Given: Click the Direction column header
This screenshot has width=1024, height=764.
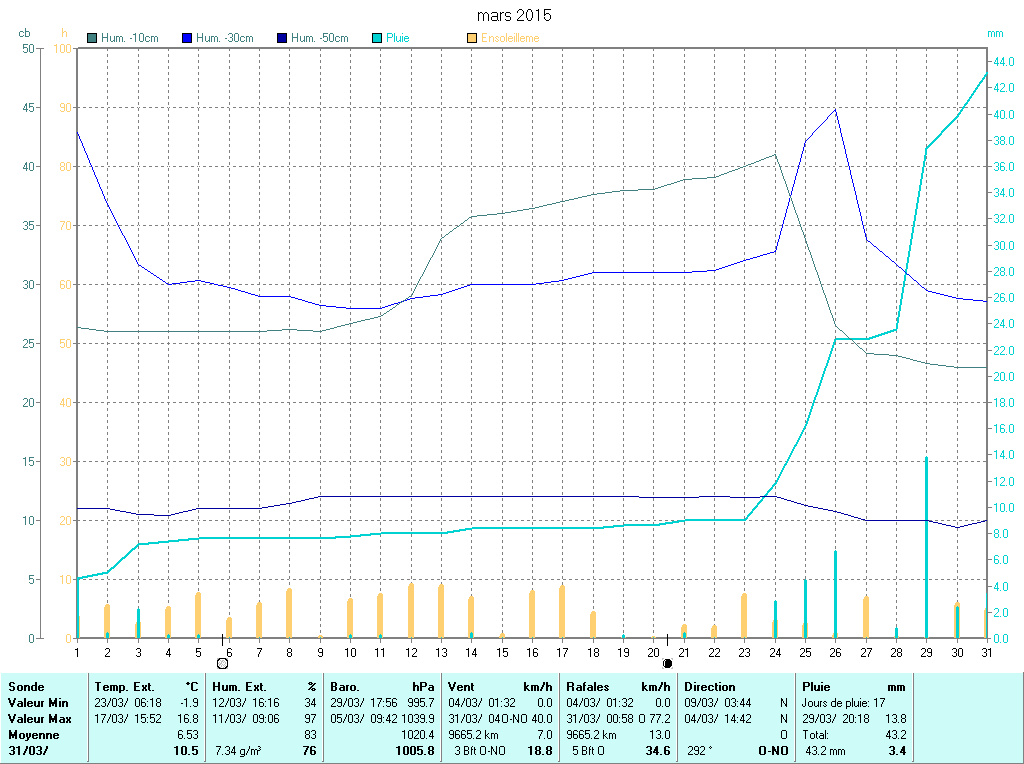Looking at the screenshot, I should pyautogui.click(x=709, y=687).
